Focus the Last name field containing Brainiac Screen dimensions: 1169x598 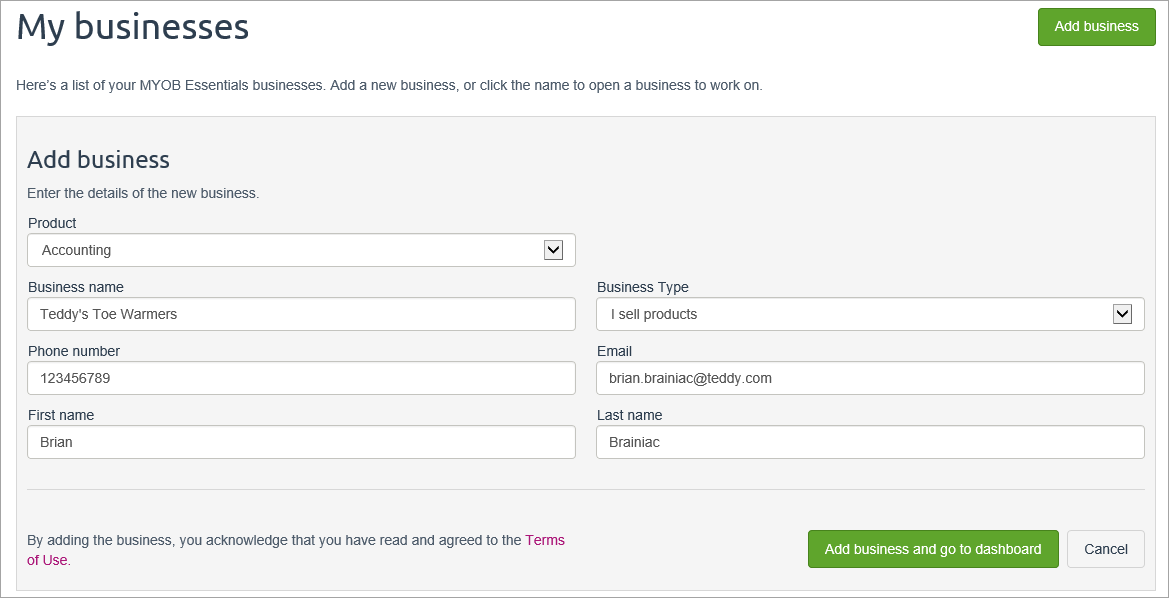point(870,442)
